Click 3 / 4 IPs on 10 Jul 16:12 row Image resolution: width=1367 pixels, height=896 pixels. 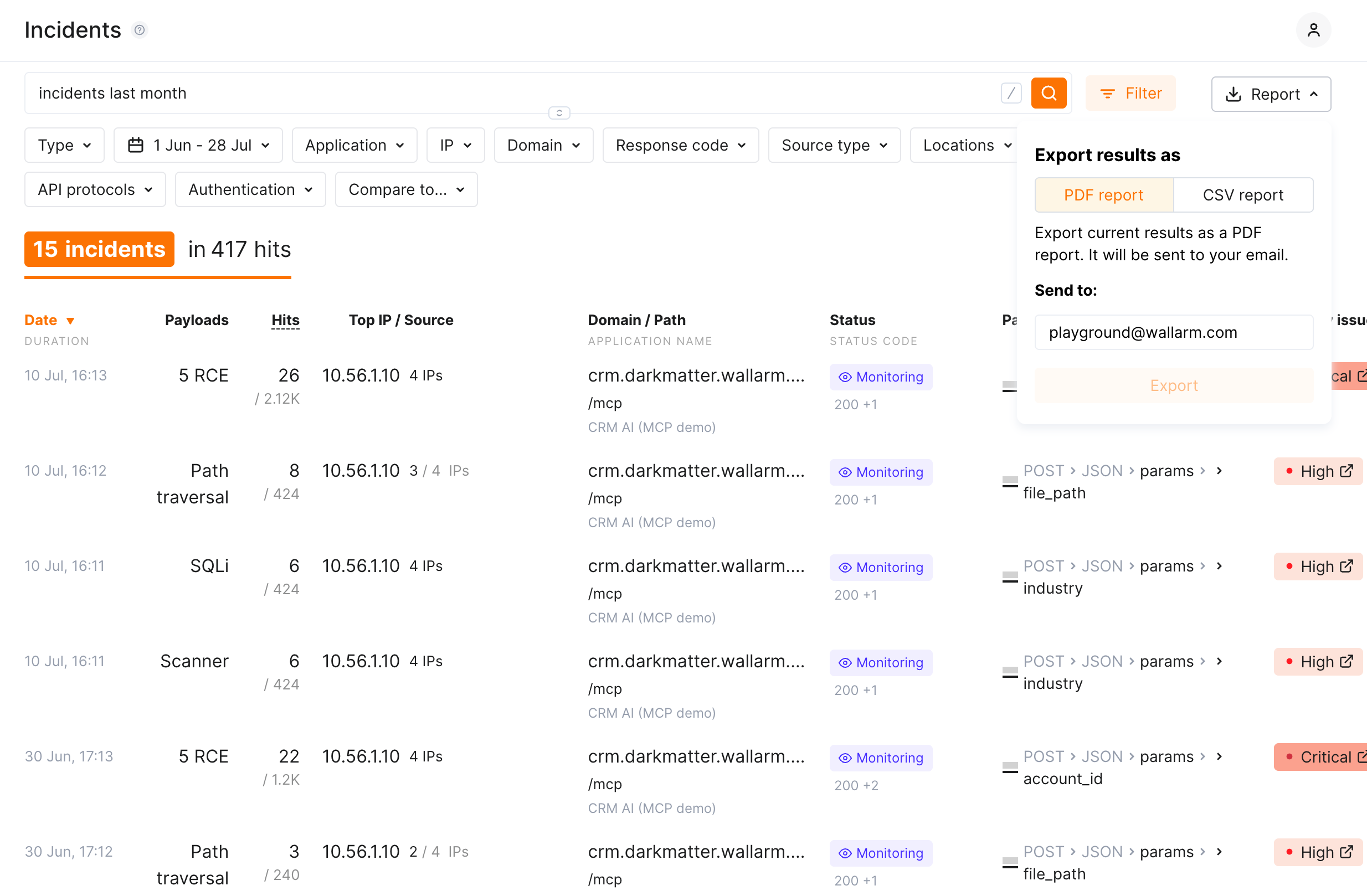coord(439,471)
